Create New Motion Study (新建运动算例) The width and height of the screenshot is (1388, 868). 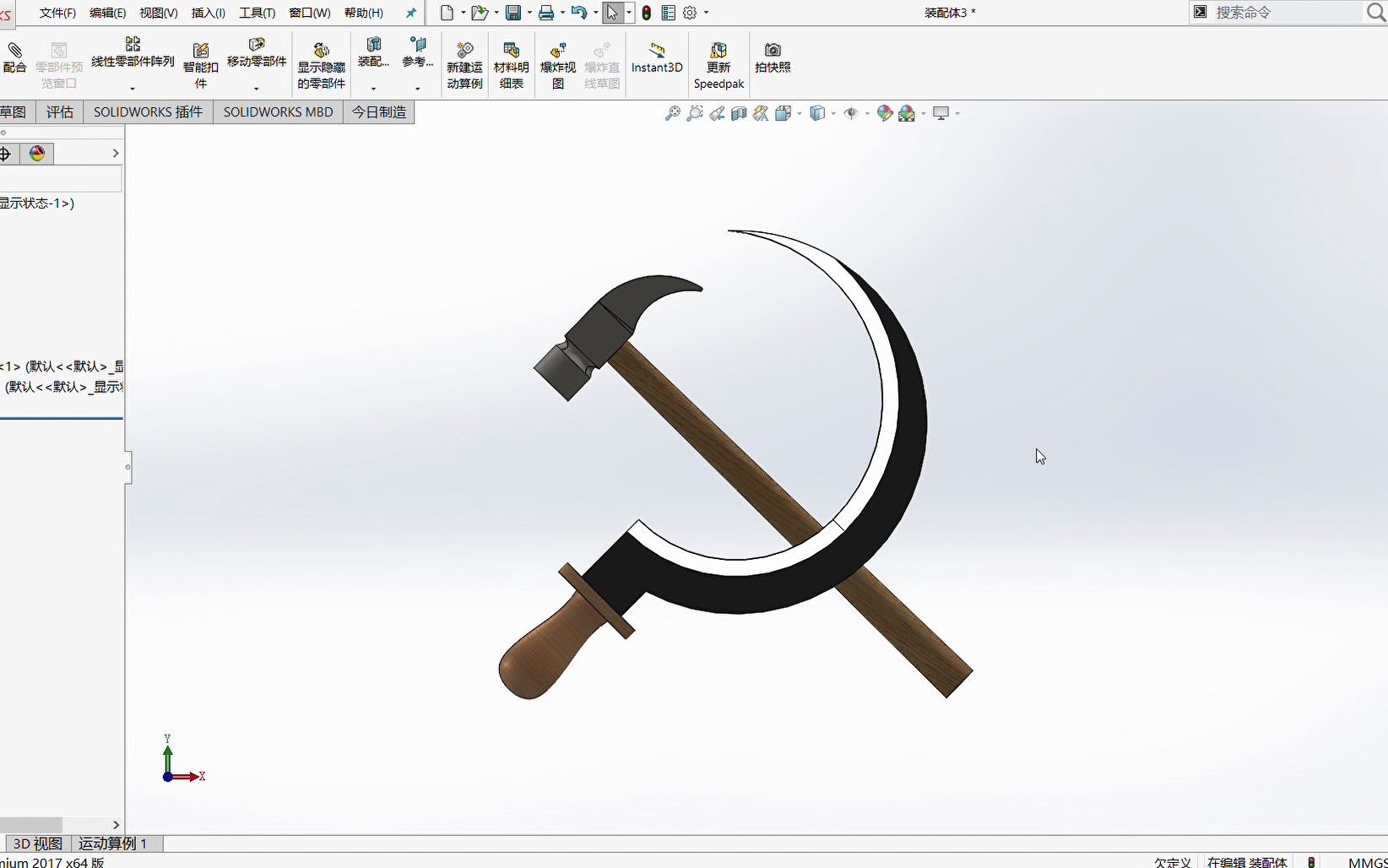(464, 65)
